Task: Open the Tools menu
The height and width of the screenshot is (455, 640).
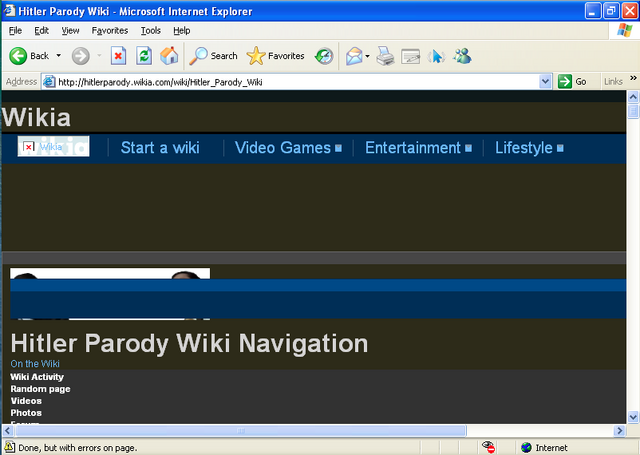Action: click(x=151, y=31)
